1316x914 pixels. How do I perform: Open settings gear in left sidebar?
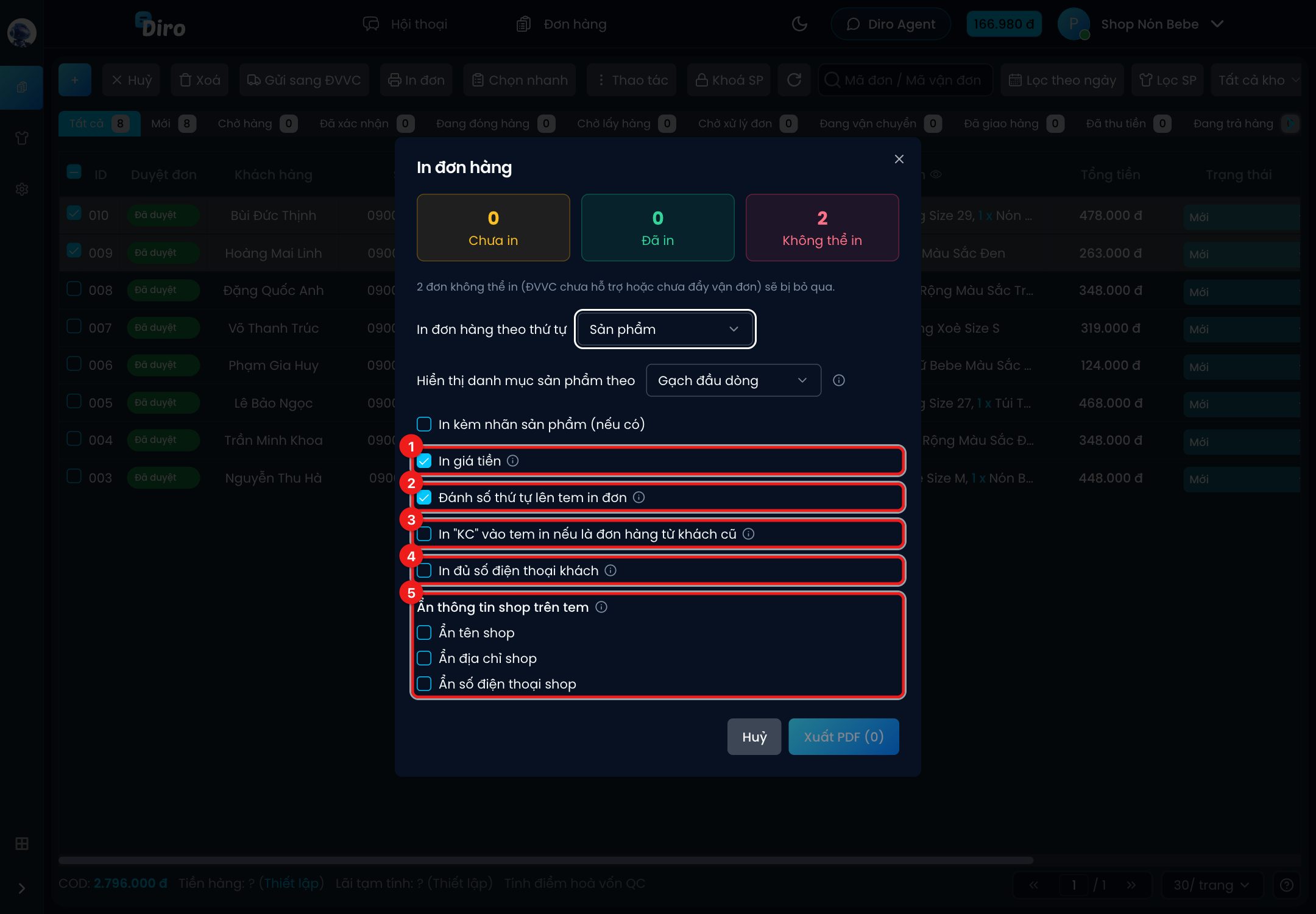(x=22, y=189)
